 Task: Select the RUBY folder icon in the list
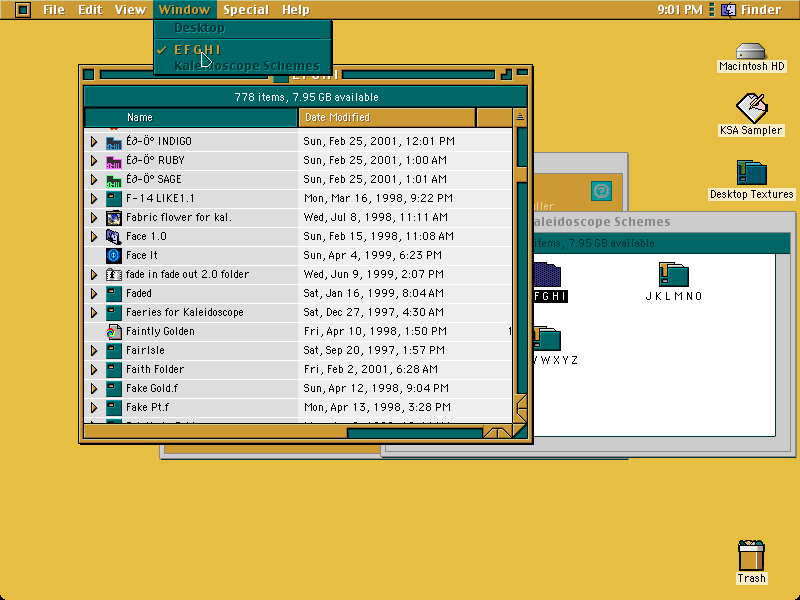click(113, 161)
